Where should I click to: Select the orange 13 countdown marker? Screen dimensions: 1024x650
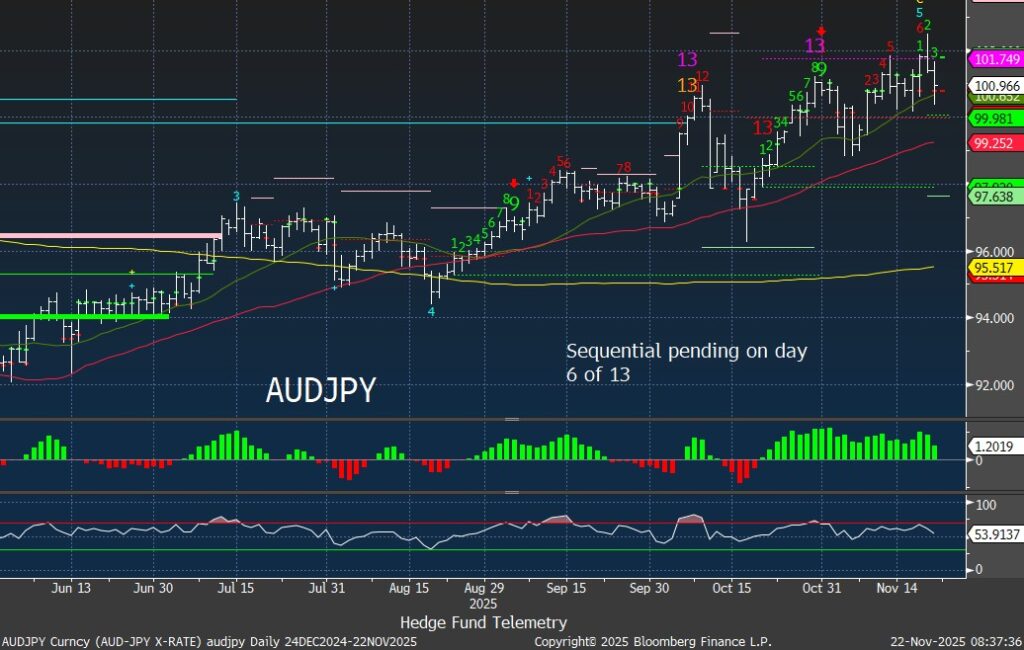[688, 85]
